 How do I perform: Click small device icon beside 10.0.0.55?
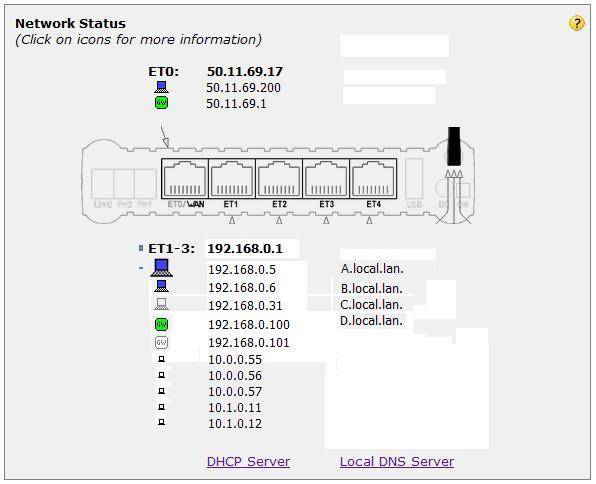[x=162, y=359]
